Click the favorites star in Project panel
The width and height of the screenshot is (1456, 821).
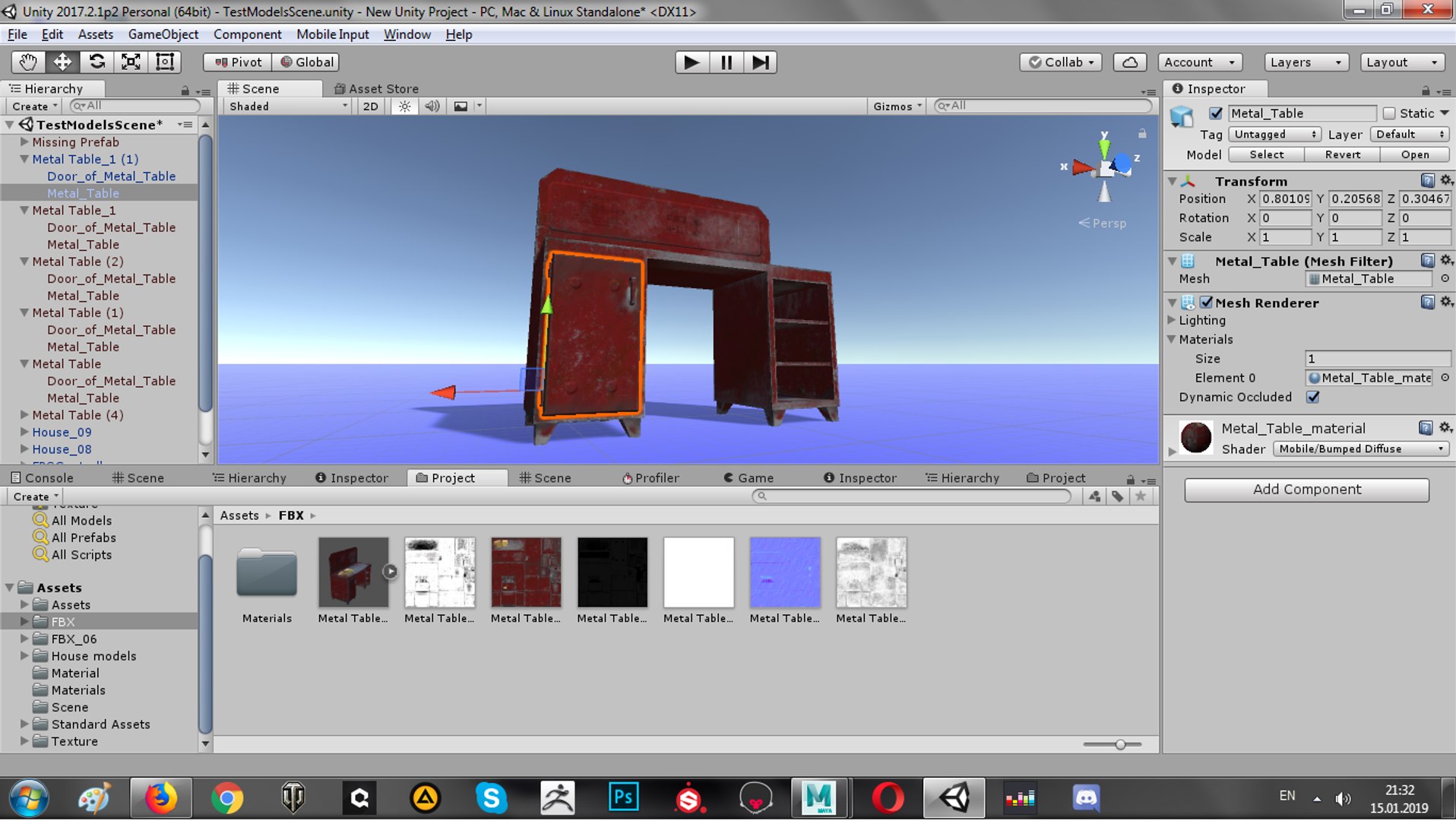pyautogui.click(x=1140, y=496)
